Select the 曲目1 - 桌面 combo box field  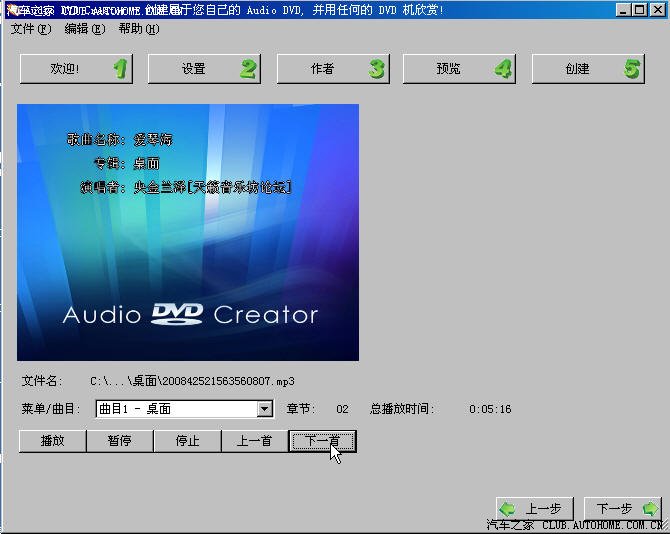coord(176,409)
